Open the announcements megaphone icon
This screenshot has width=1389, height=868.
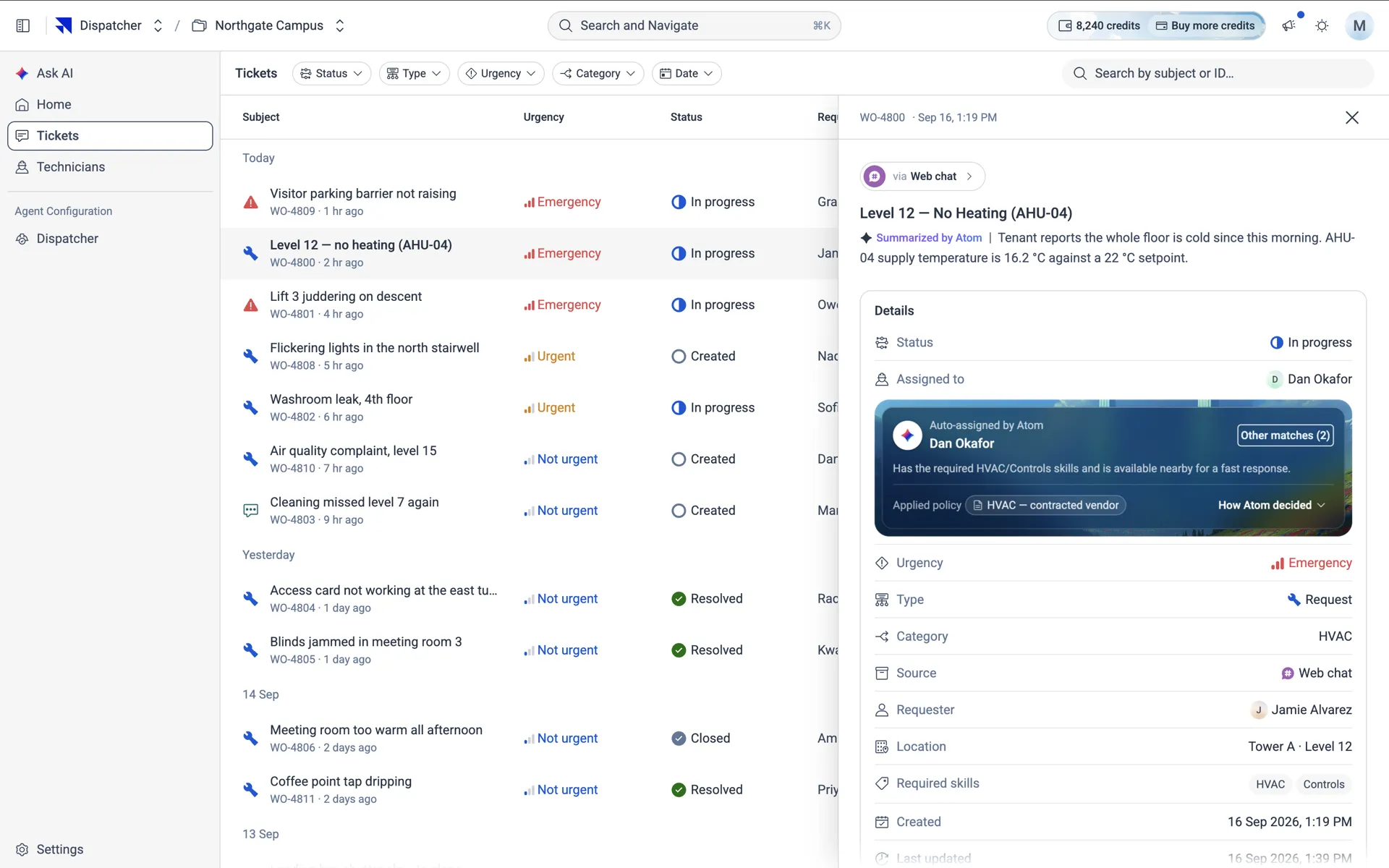1288,26
